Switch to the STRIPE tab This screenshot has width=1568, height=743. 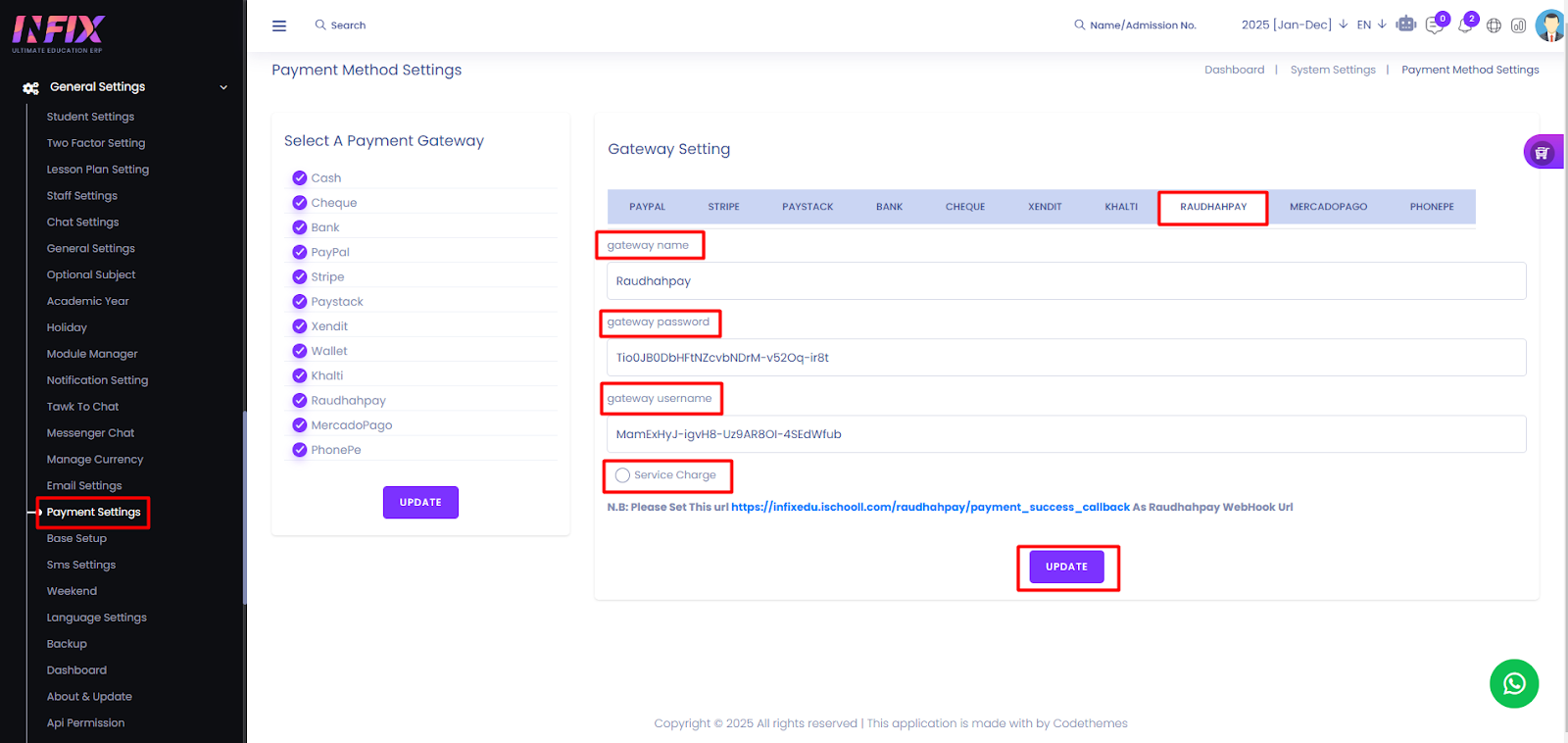(x=723, y=207)
